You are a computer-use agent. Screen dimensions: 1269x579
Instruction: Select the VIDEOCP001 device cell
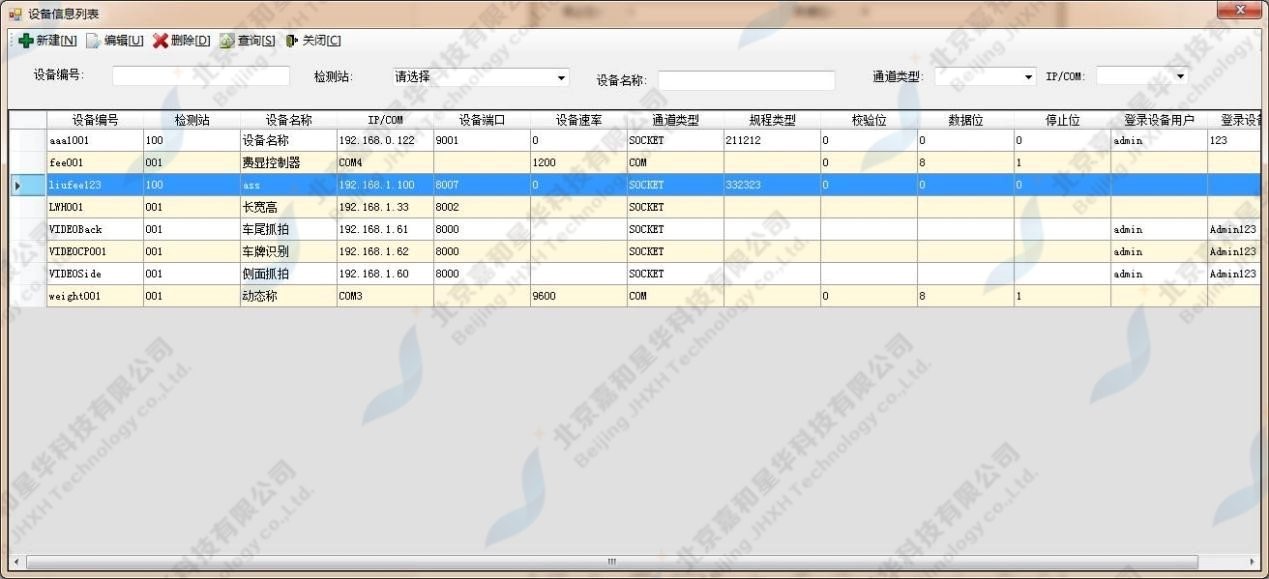(x=95, y=251)
